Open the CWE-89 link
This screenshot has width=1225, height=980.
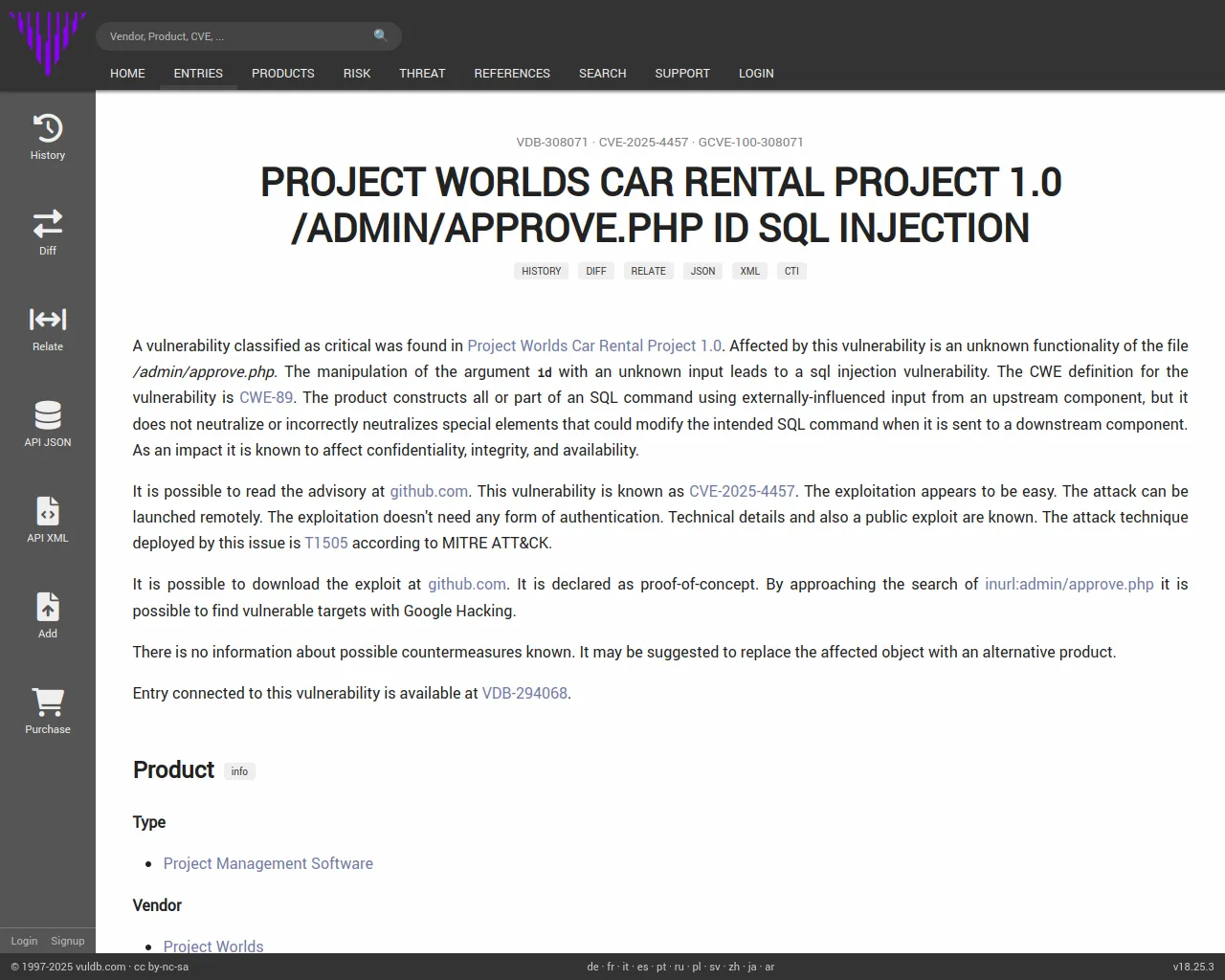click(x=266, y=397)
